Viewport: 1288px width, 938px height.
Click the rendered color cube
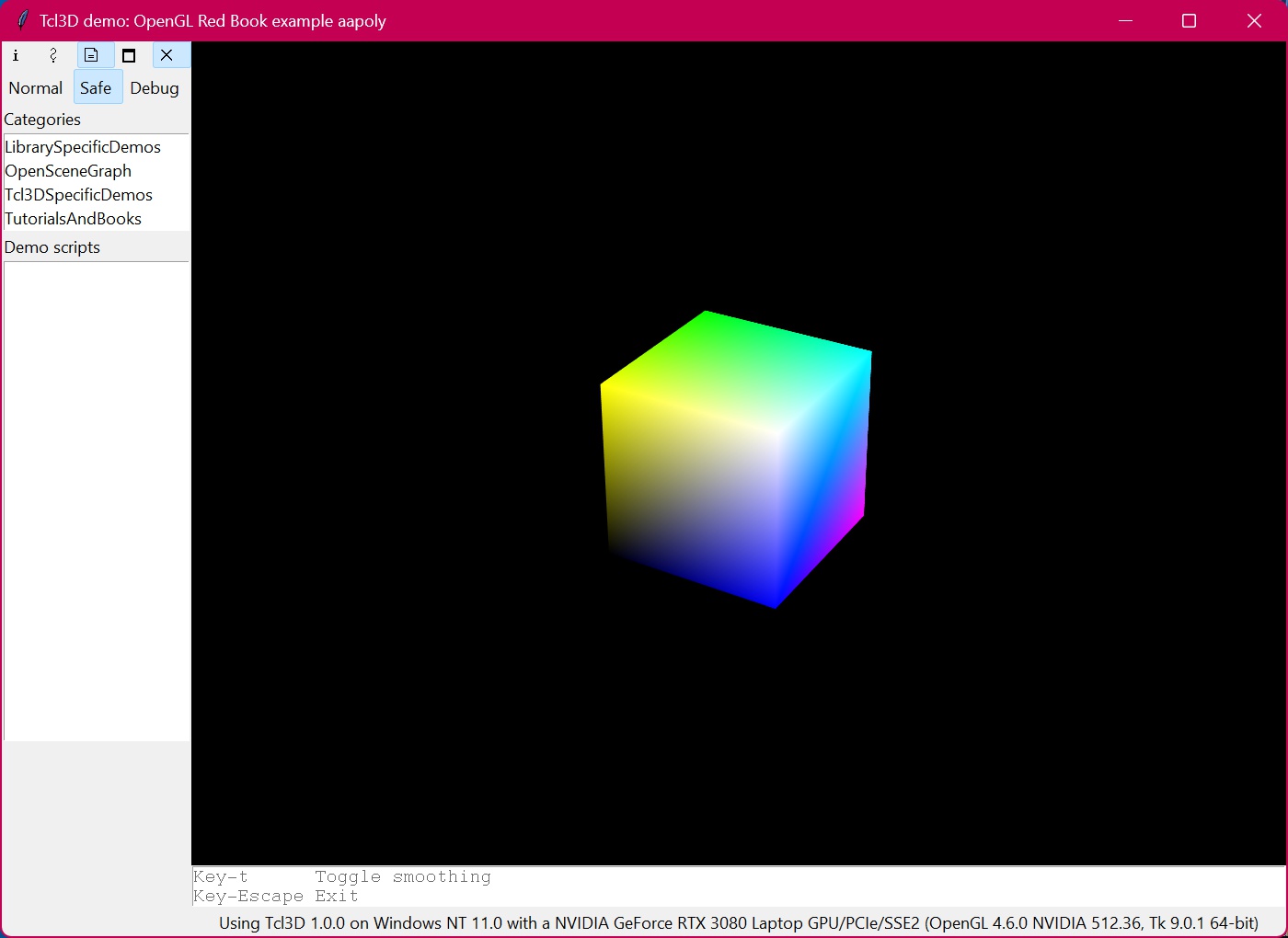click(736, 460)
